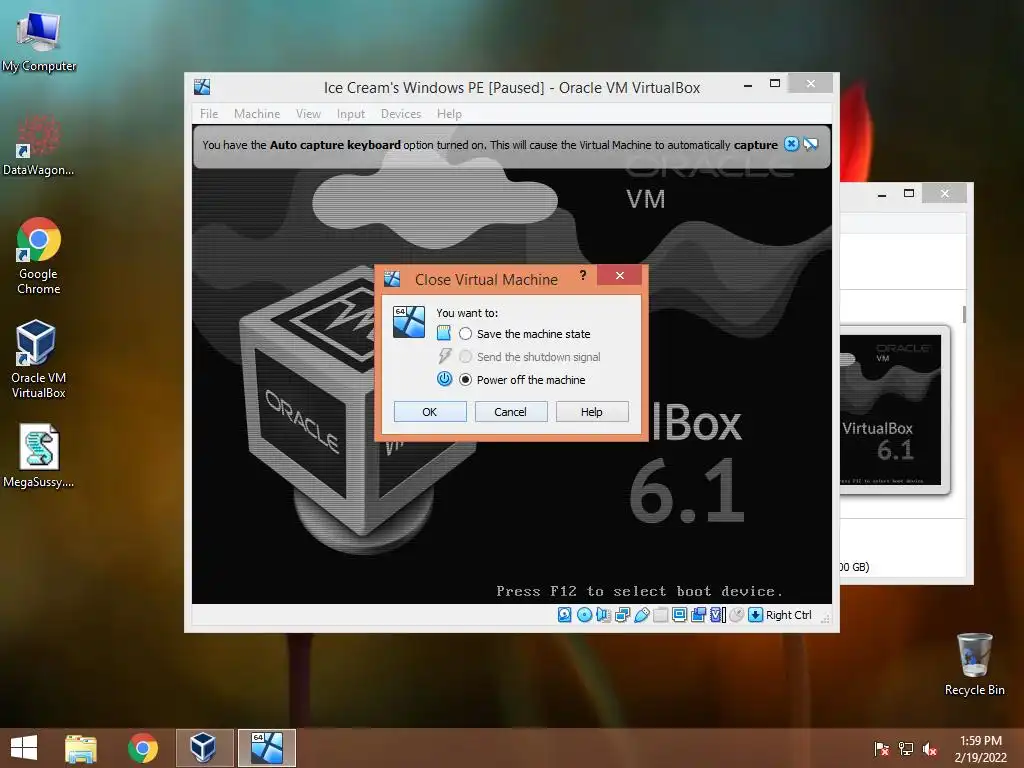Click the network adapters status icon

click(622, 615)
